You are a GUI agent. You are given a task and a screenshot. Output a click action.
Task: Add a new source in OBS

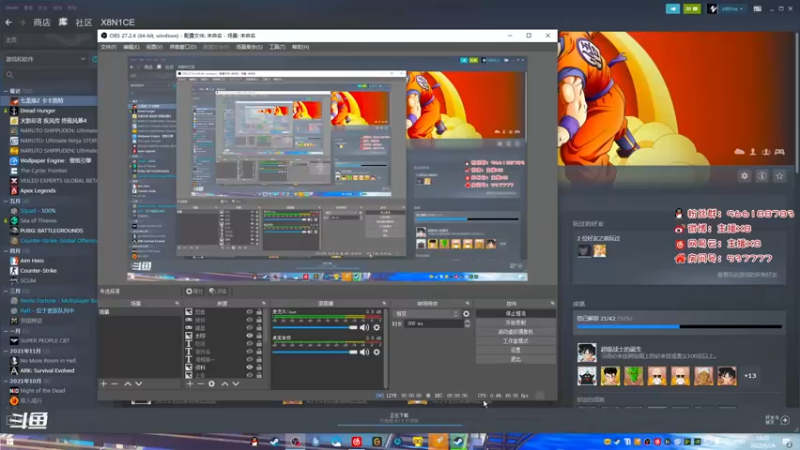click(x=190, y=384)
